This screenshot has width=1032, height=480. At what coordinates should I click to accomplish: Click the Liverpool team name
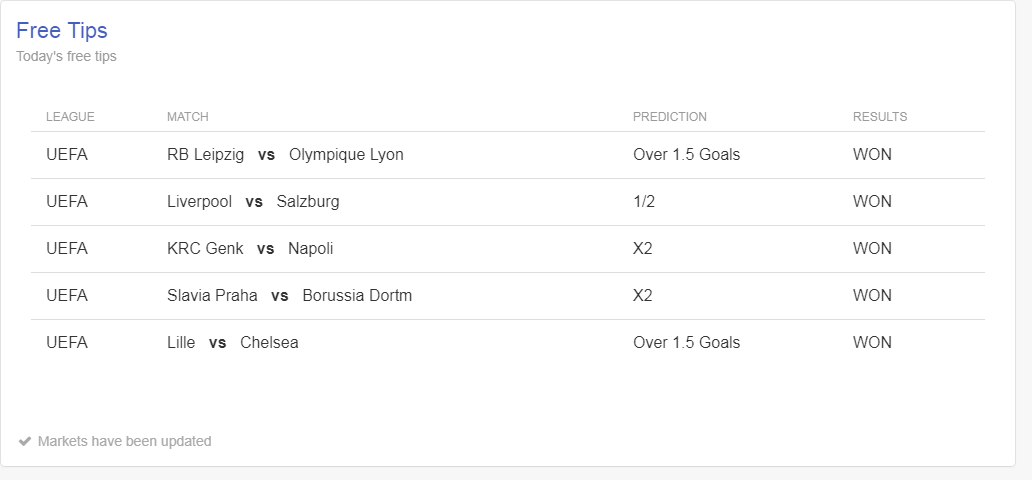point(199,201)
